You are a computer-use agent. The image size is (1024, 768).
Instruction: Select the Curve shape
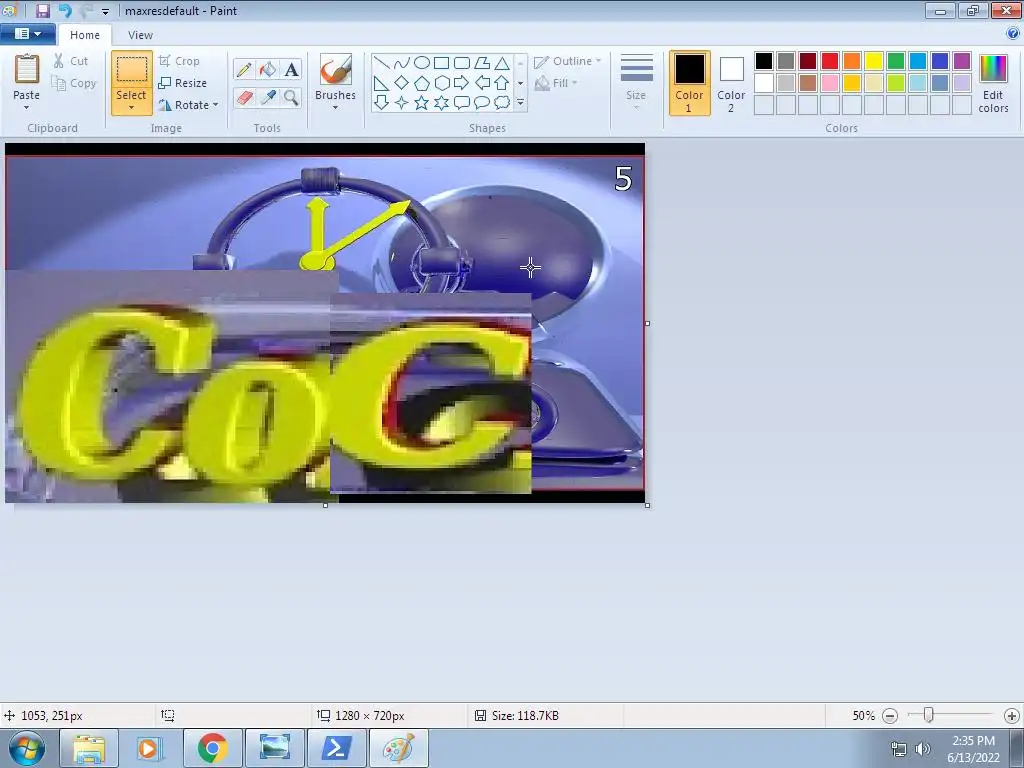[402, 63]
